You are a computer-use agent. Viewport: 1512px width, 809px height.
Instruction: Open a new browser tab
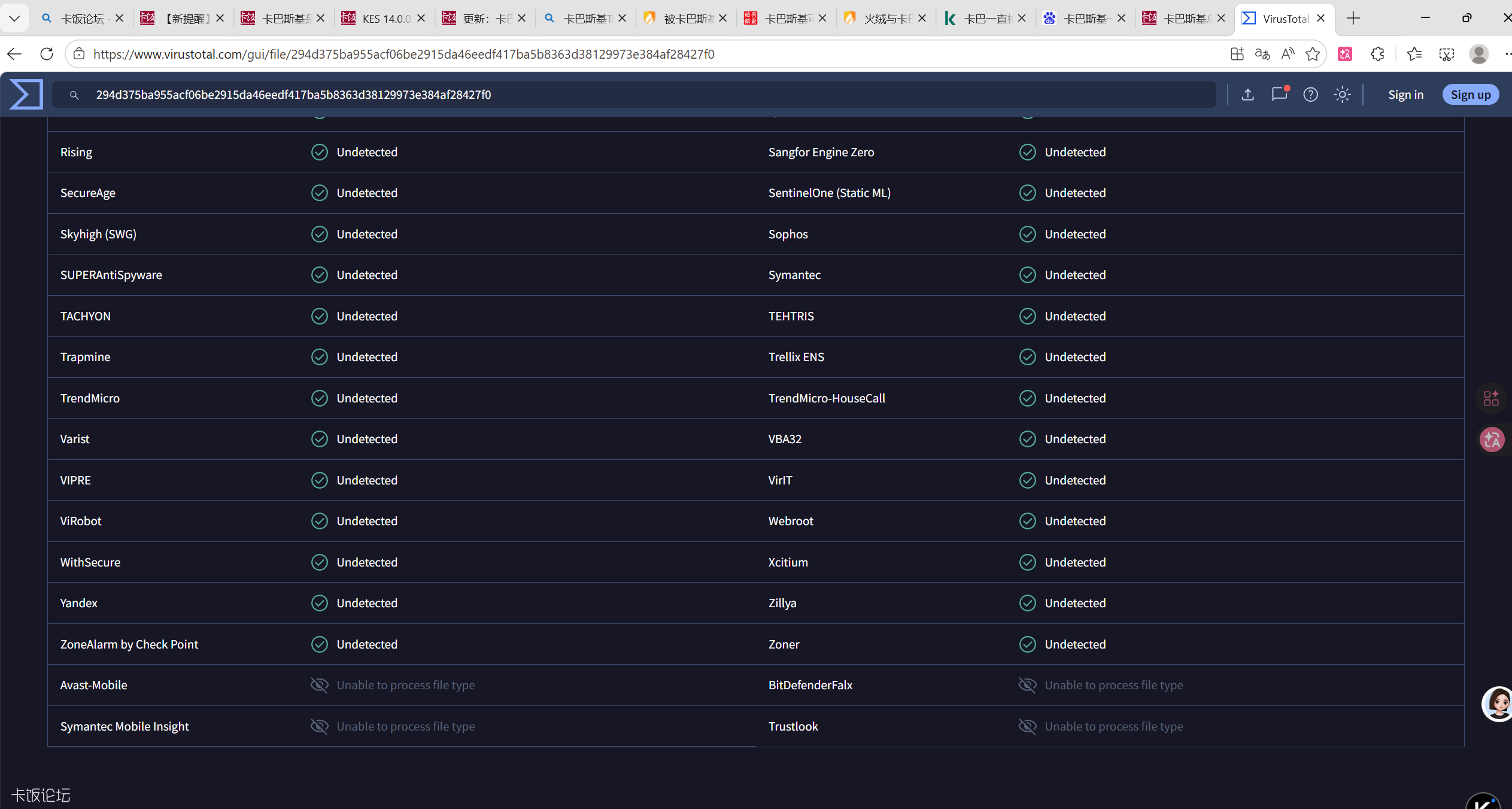pos(1353,18)
